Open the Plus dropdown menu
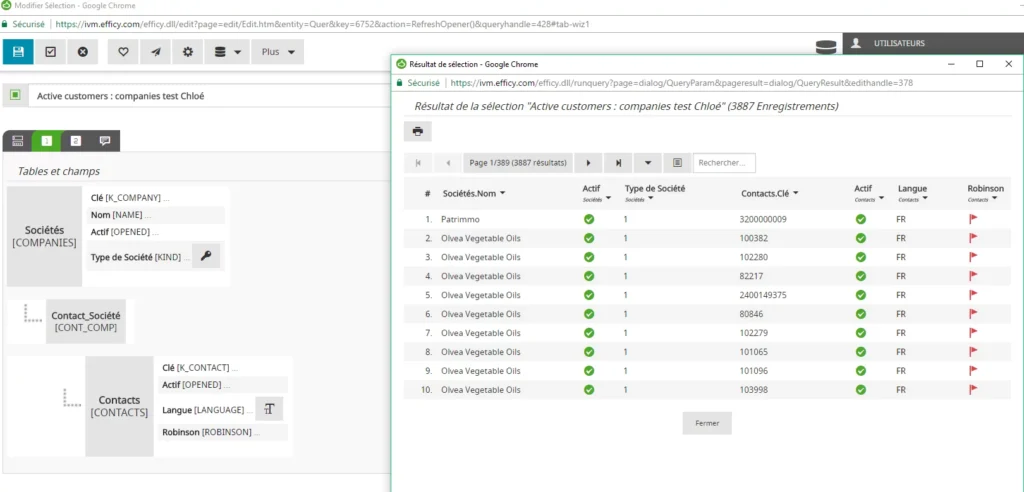Viewport: 1024px width, 492px height. [x=277, y=52]
